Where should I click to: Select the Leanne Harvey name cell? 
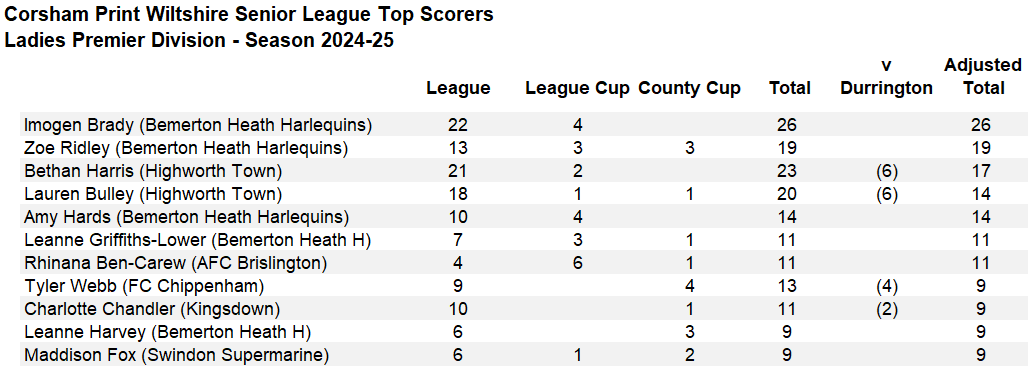click(x=167, y=333)
